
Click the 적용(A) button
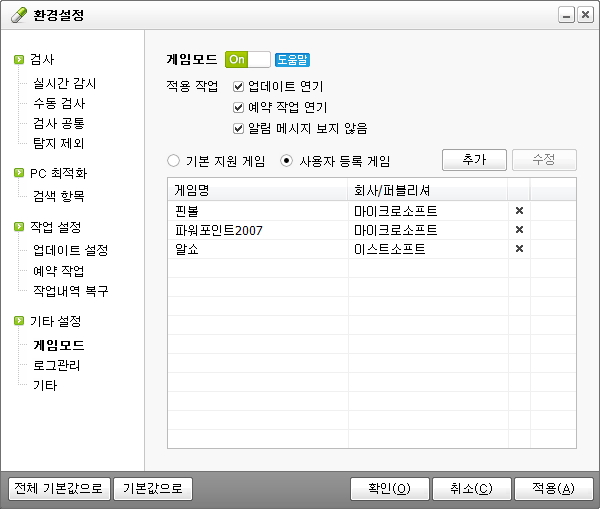pos(553,489)
